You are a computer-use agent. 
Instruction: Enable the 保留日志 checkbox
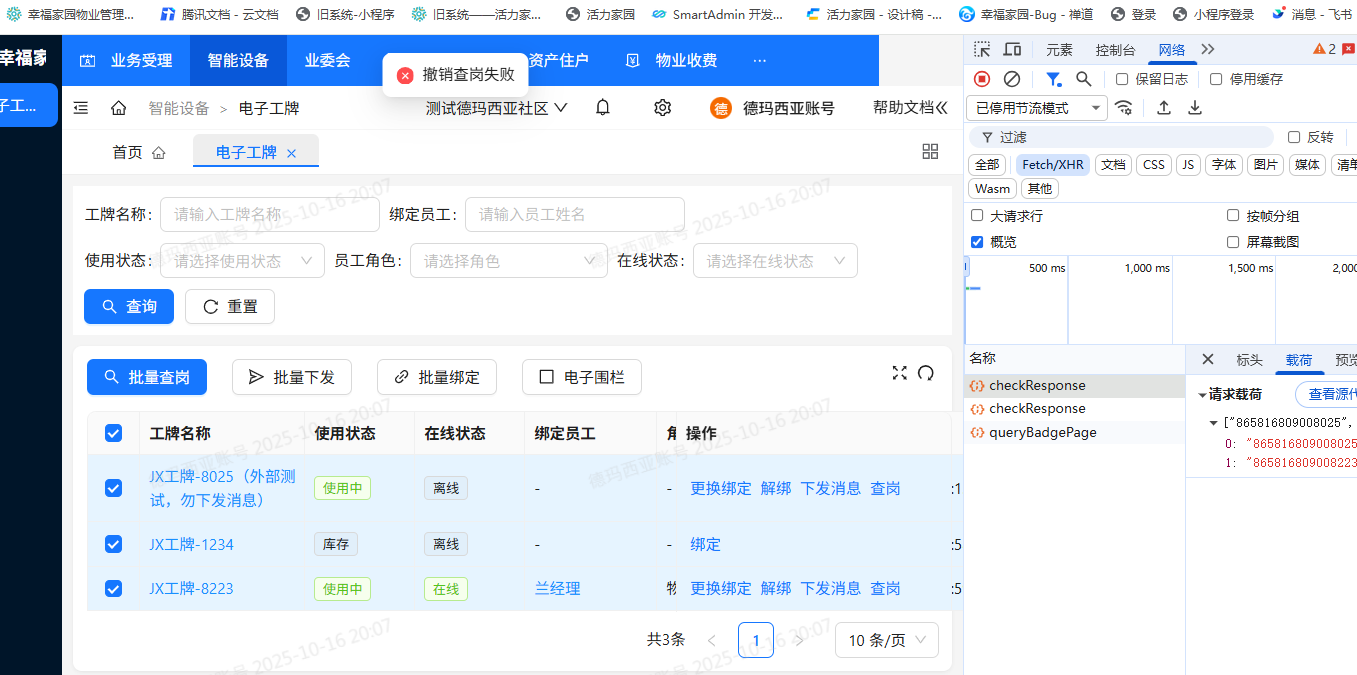pos(1122,79)
